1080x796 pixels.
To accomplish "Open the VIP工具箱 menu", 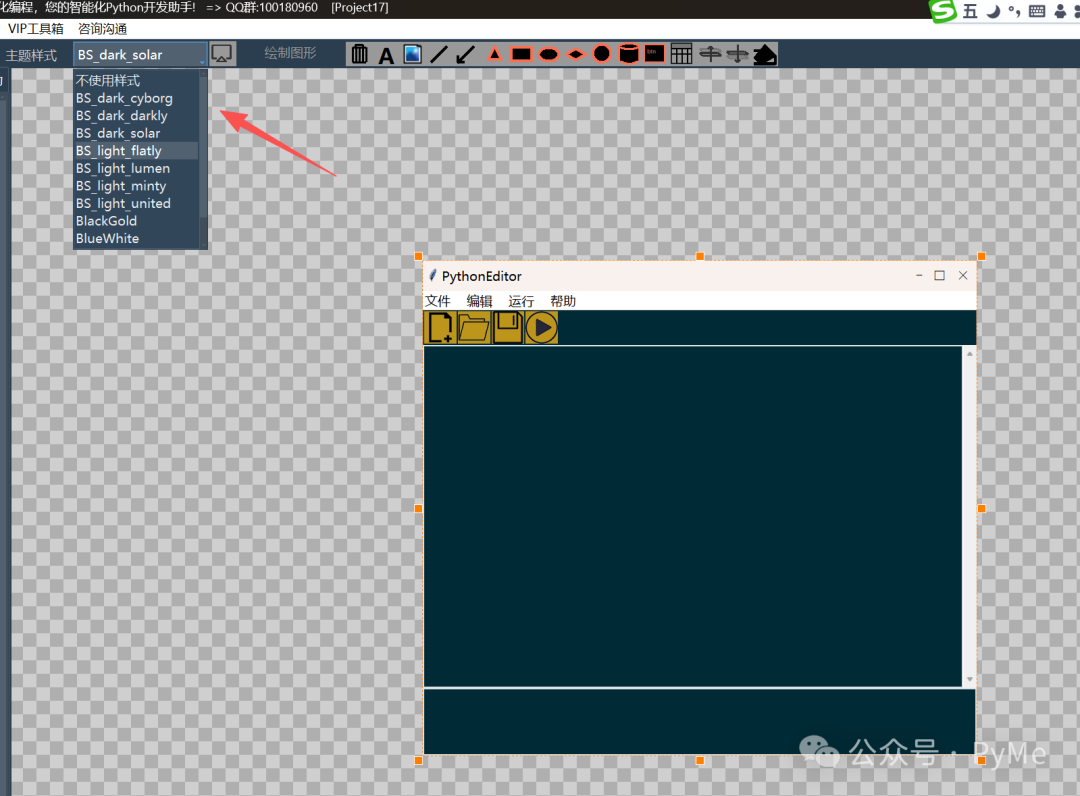I will (36, 28).
